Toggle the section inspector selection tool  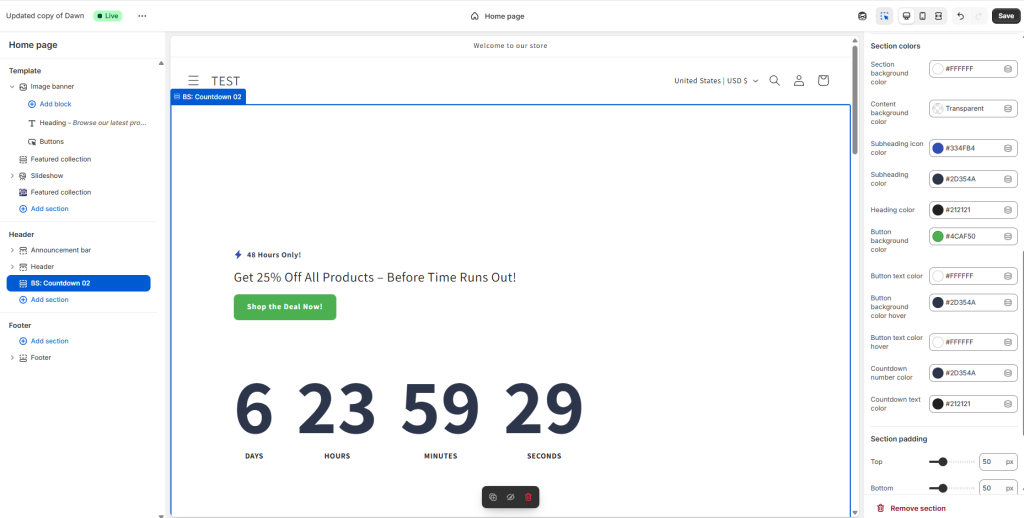click(x=885, y=16)
